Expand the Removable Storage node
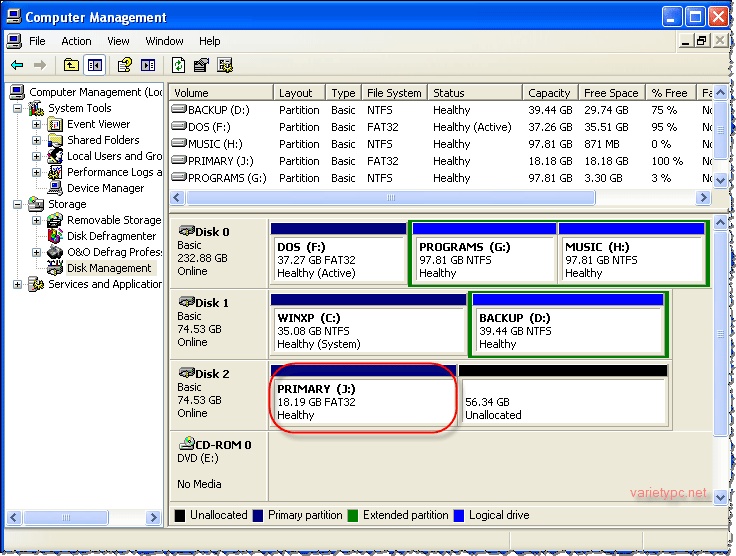 pyautogui.click(x=36, y=220)
